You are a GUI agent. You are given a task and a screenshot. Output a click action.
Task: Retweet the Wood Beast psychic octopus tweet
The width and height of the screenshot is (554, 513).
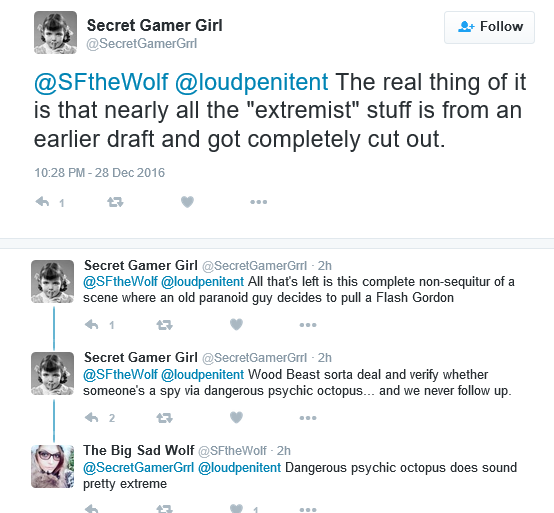pos(164,418)
